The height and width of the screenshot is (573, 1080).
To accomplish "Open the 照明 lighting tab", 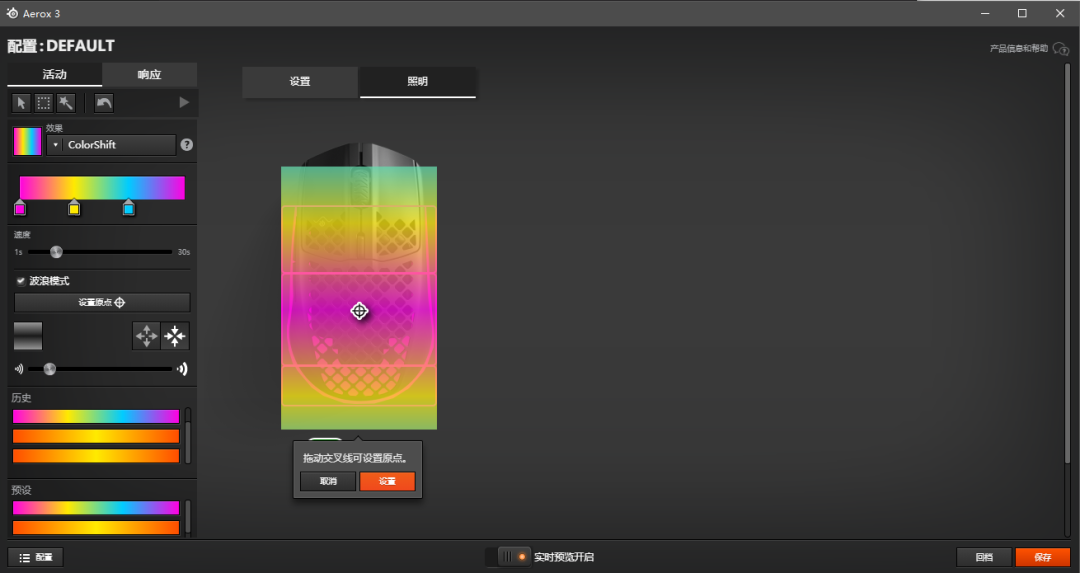I will (x=417, y=81).
